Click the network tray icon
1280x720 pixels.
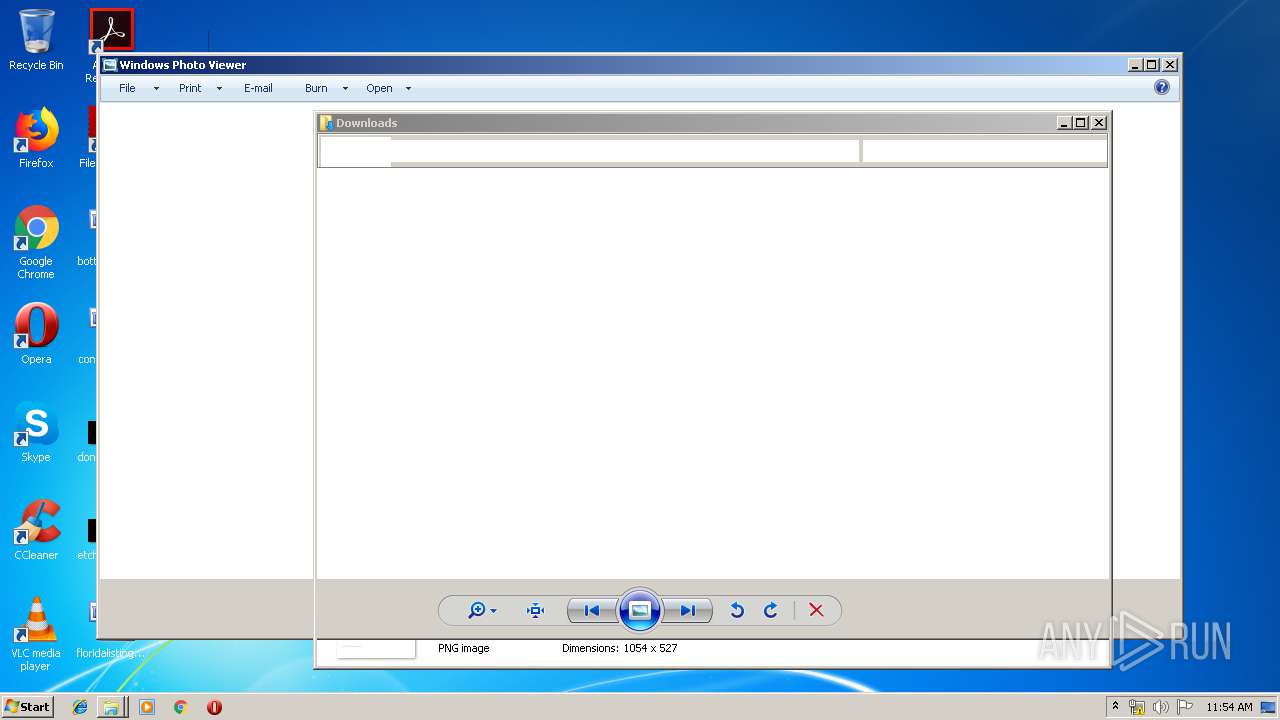coord(1137,707)
